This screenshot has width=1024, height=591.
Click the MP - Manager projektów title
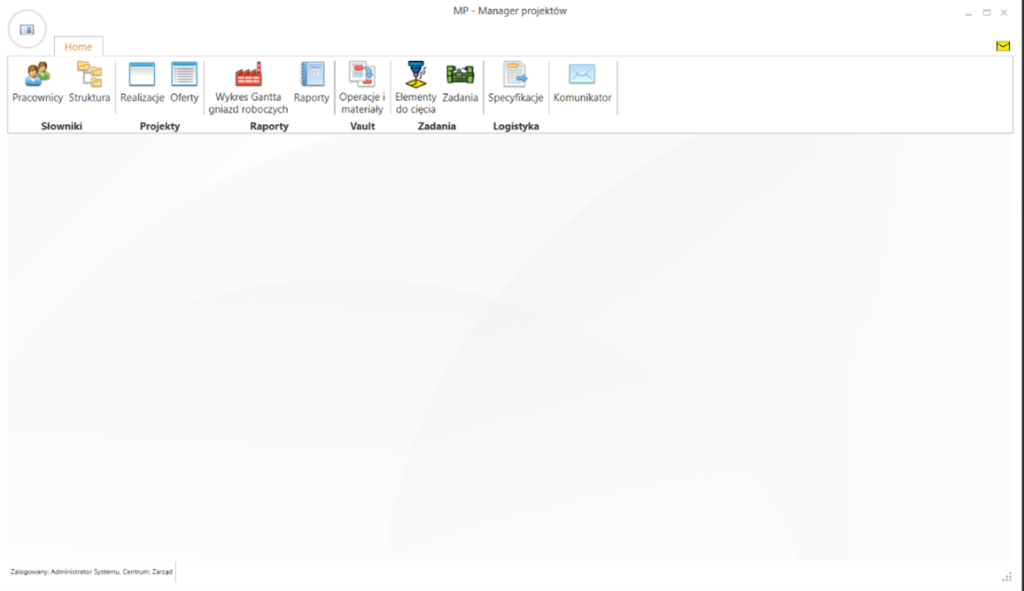(510, 11)
